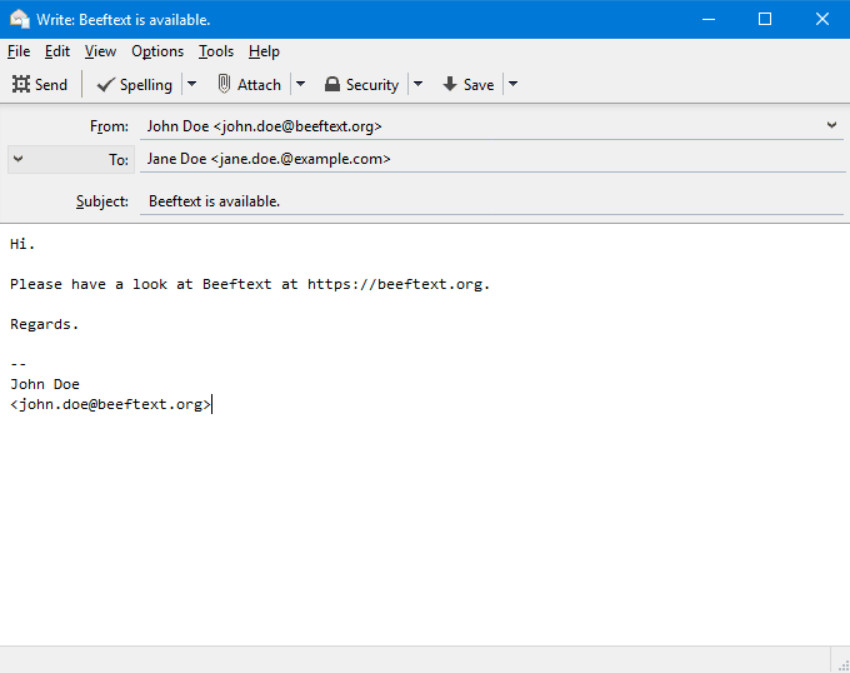Screen dimensions: 850x673
Task: Click the Attach label text
Action: 259,85
